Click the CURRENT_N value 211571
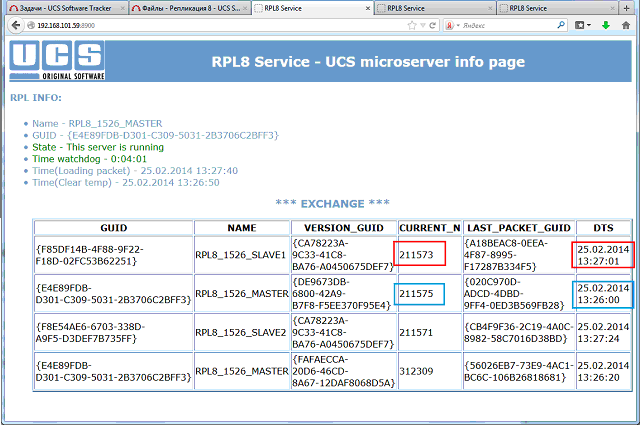642x425 pixels. tap(416, 332)
